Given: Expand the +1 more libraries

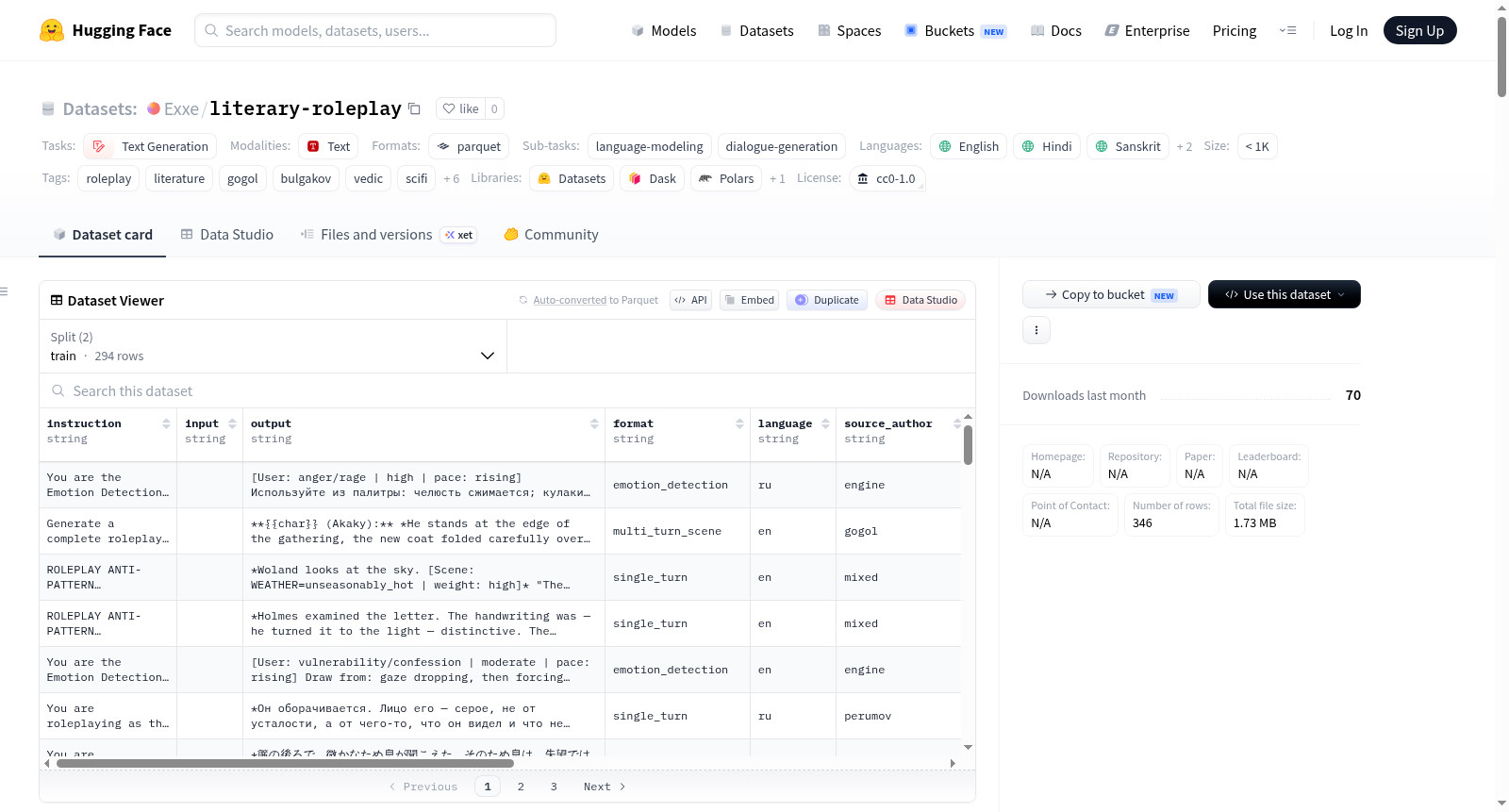Looking at the screenshot, I should (777, 179).
